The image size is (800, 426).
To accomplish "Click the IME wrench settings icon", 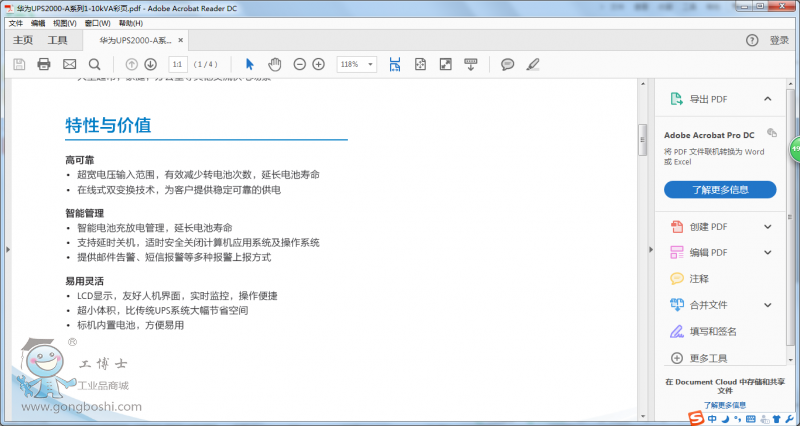I will pyautogui.click(x=791, y=419).
